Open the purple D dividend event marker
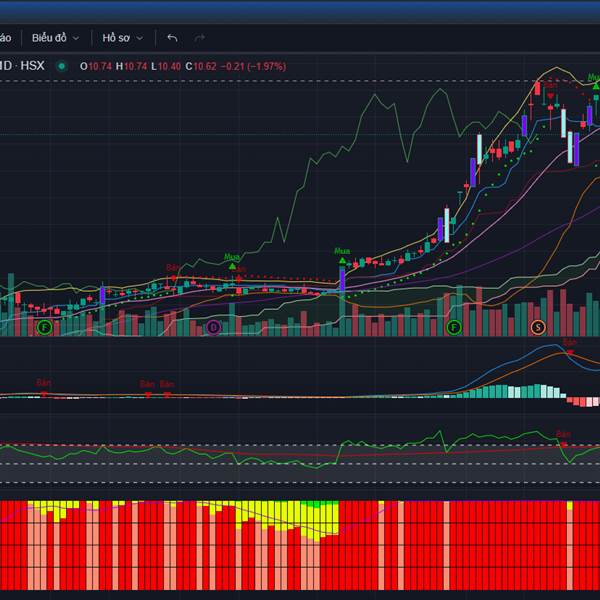Image resolution: width=600 pixels, height=600 pixels. tap(213, 327)
